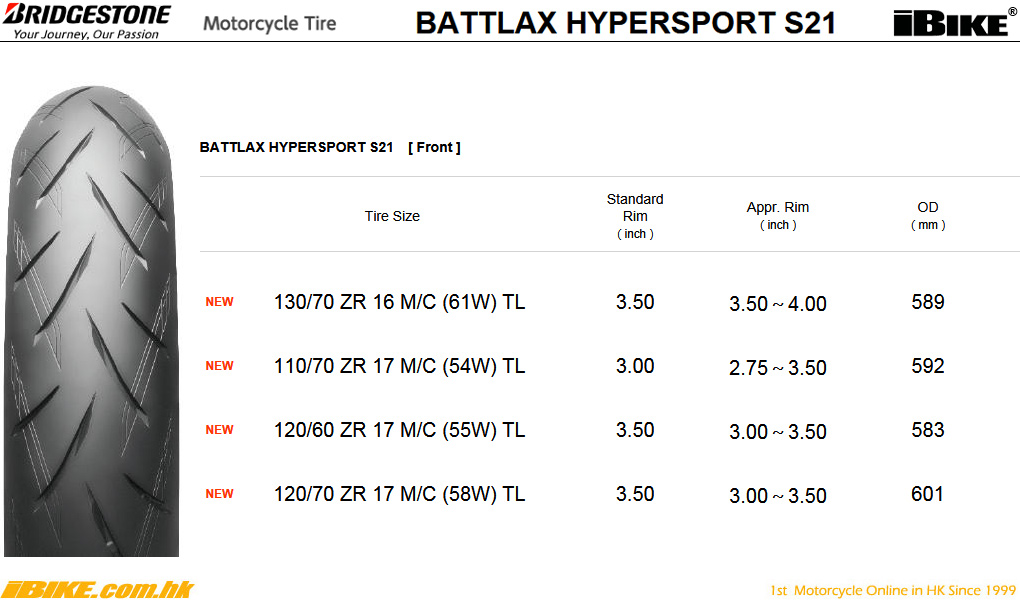Click the iBIKE logo in the header
Image resolution: width=1020 pixels, height=600 pixels.
pos(951,22)
